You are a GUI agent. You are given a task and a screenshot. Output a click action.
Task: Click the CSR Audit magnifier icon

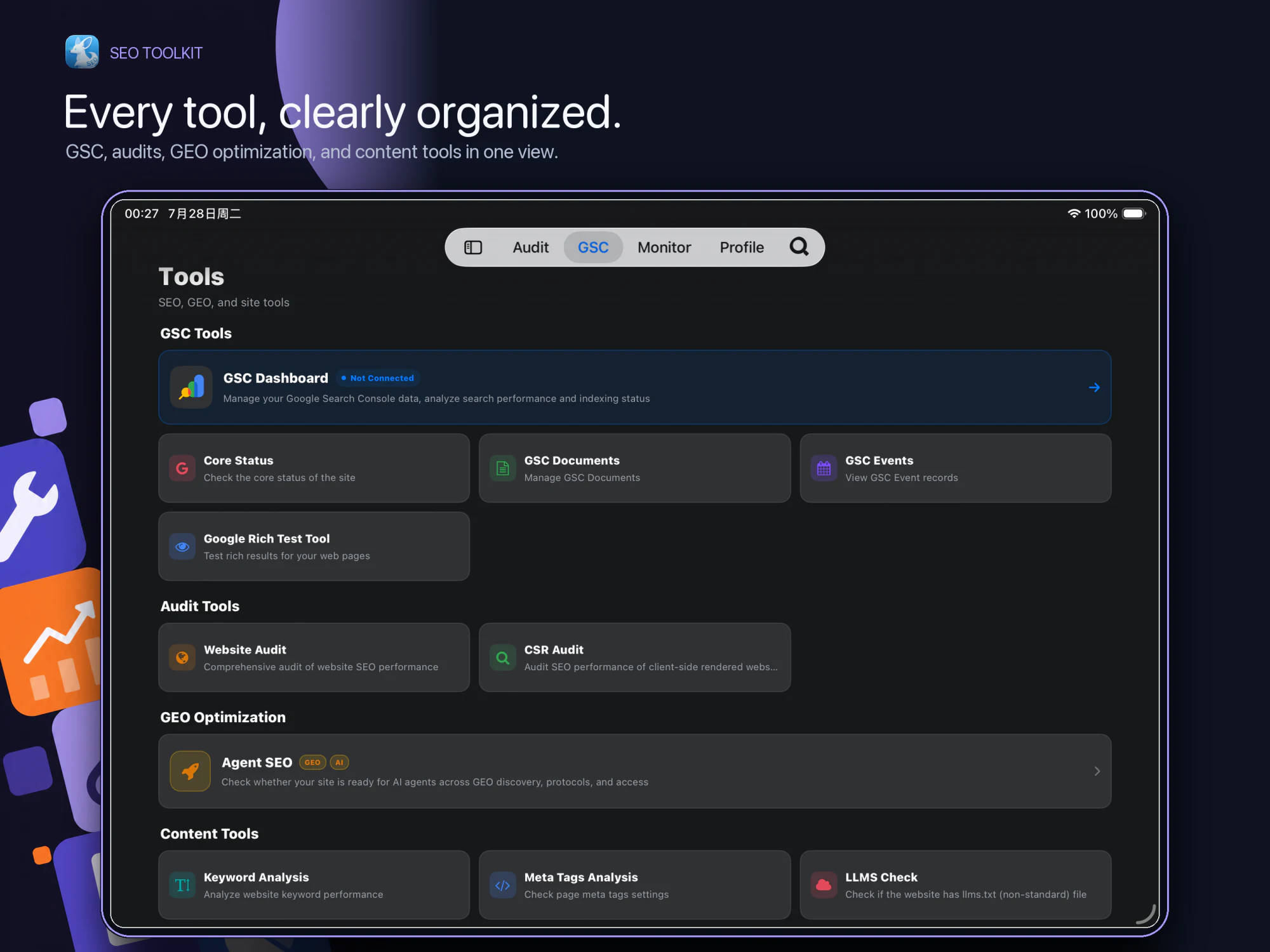tap(503, 658)
